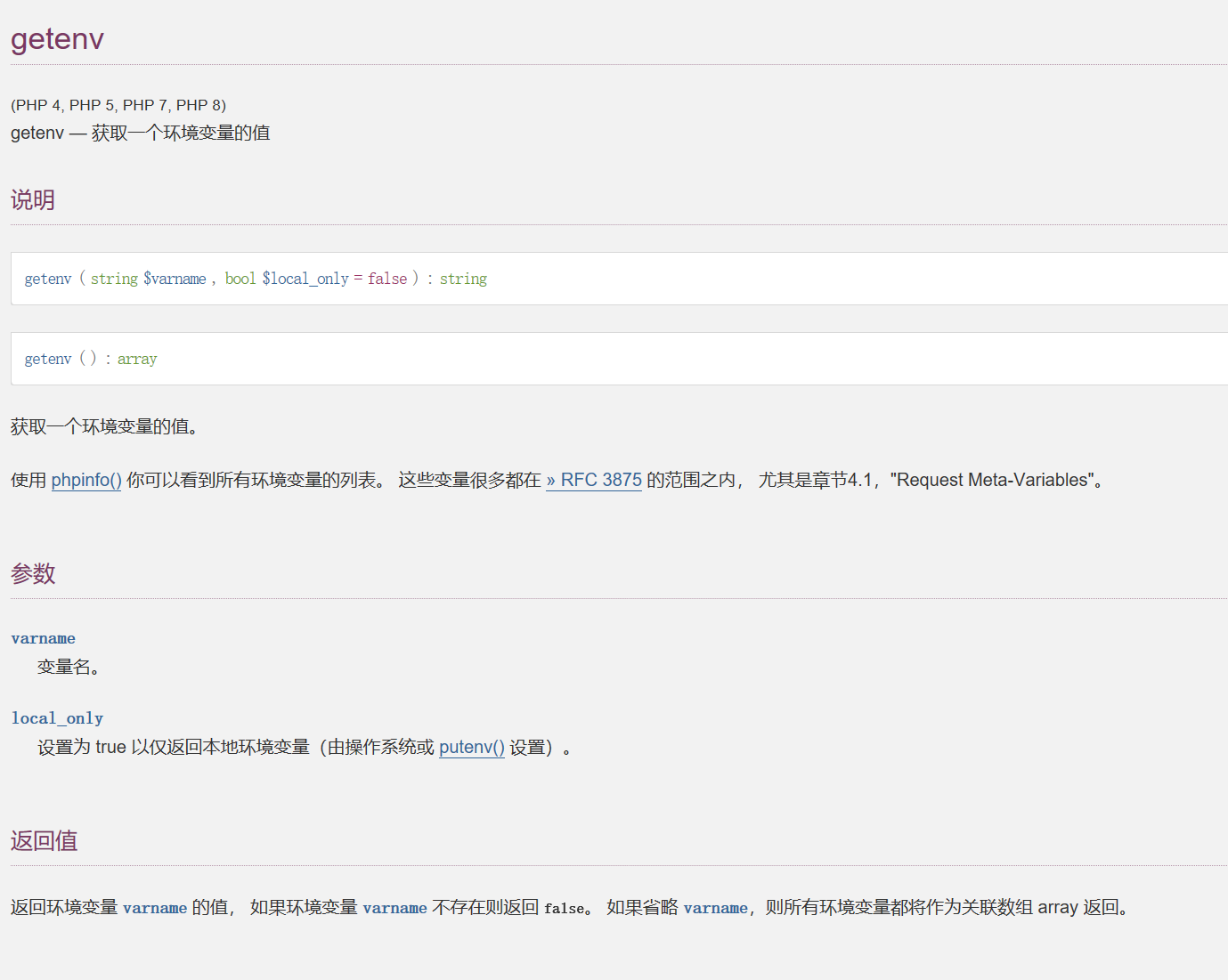Open the putenv() function link
Screen dimensions: 1228x980
tap(471, 747)
